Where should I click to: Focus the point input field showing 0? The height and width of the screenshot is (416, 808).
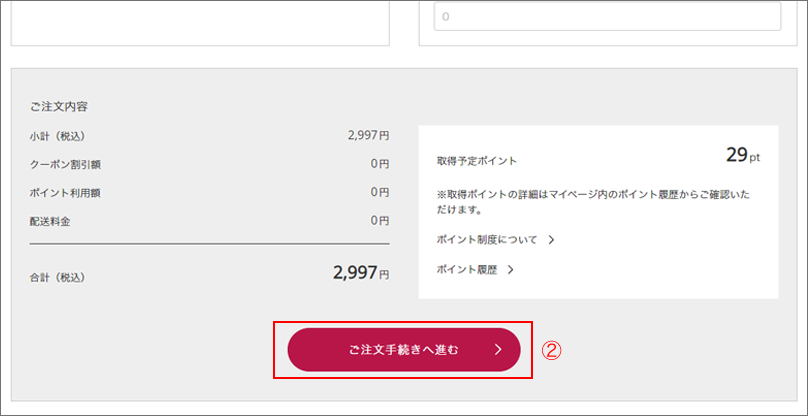coord(607,17)
